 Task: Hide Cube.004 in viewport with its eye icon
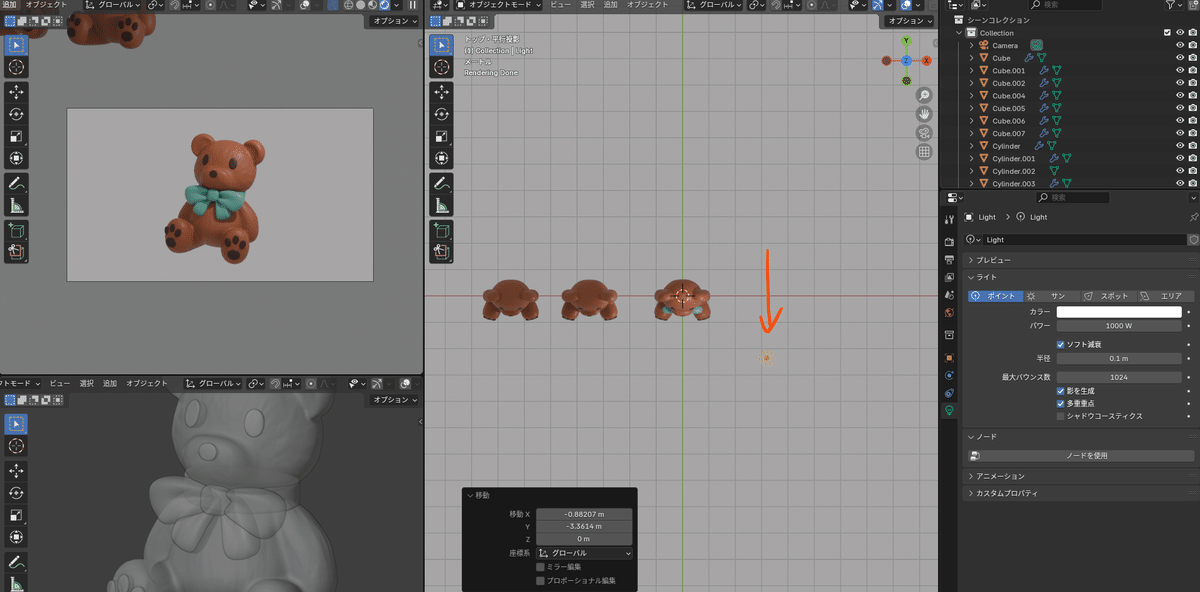point(1180,96)
